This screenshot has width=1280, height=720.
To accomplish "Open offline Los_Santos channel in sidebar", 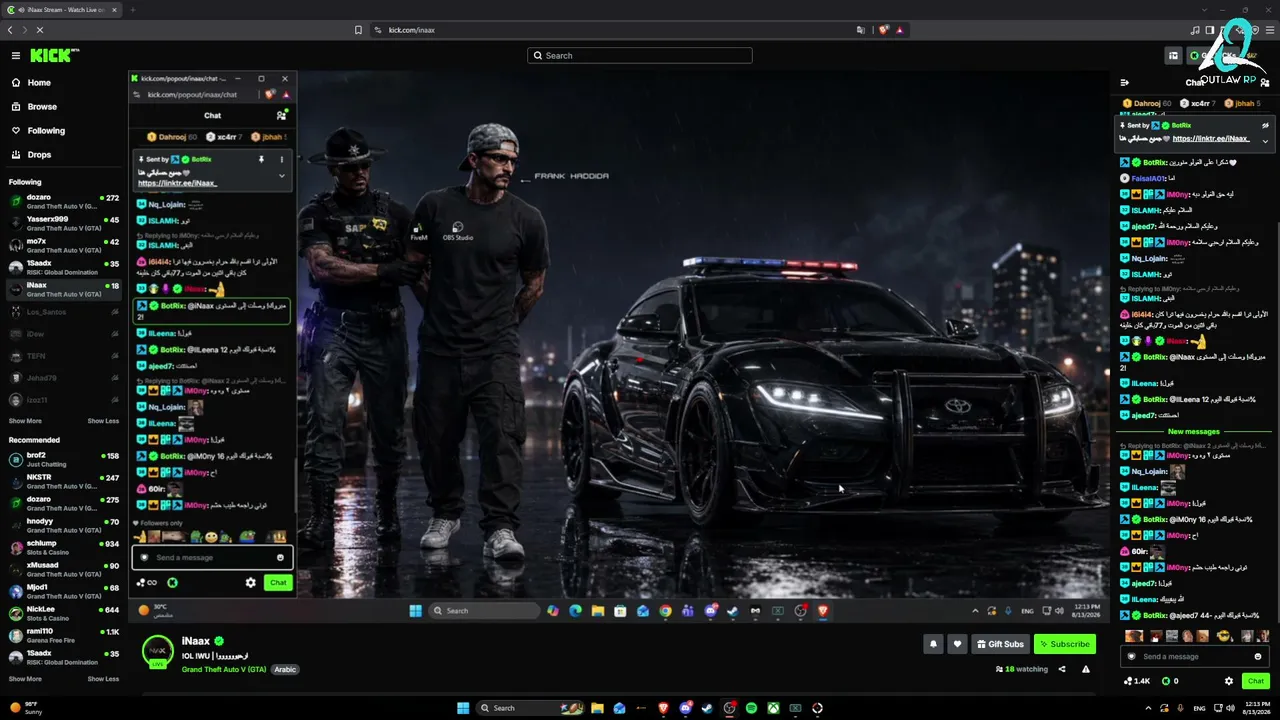I will coord(63,312).
